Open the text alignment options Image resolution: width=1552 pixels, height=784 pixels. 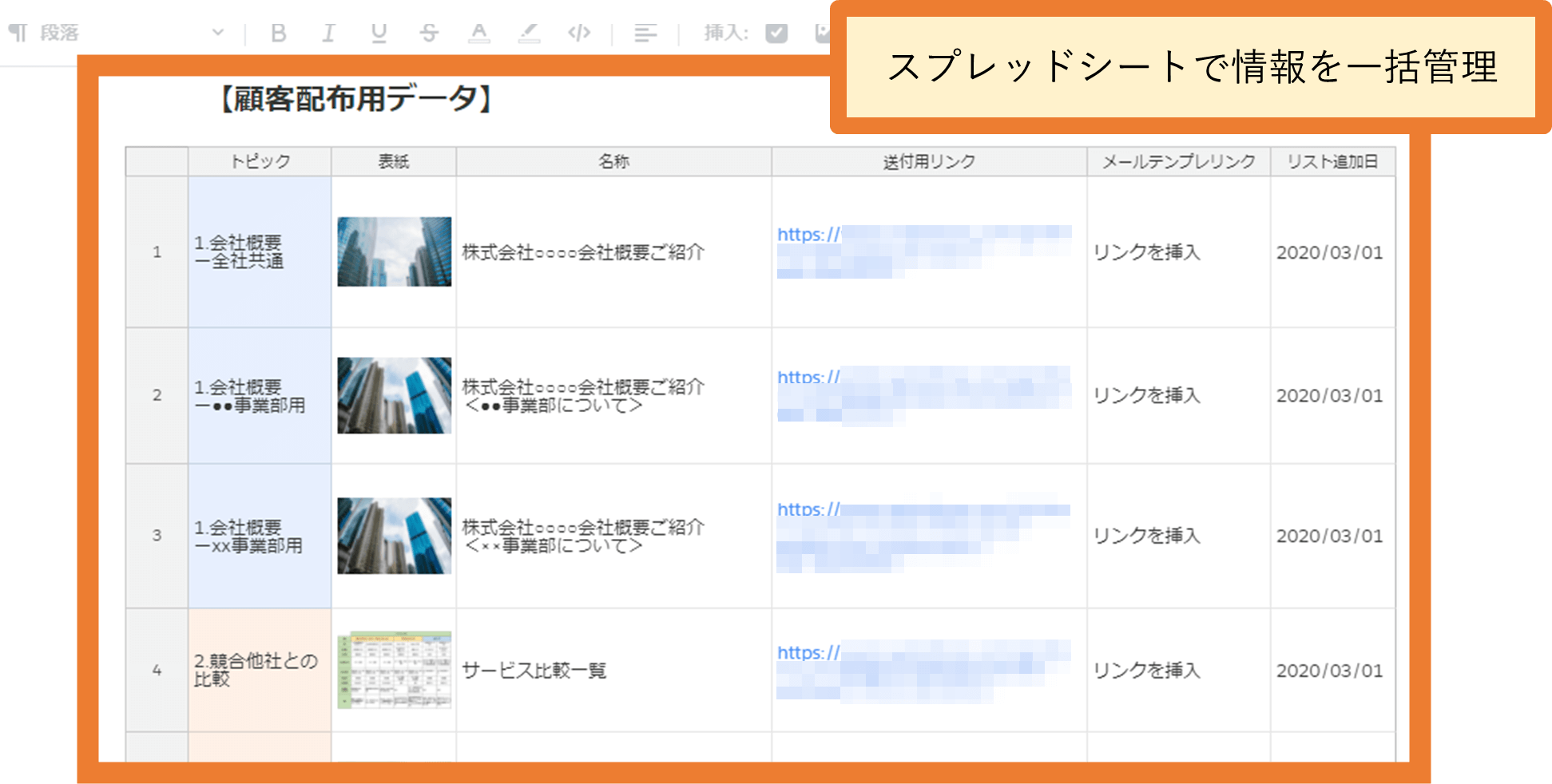(645, 32)
